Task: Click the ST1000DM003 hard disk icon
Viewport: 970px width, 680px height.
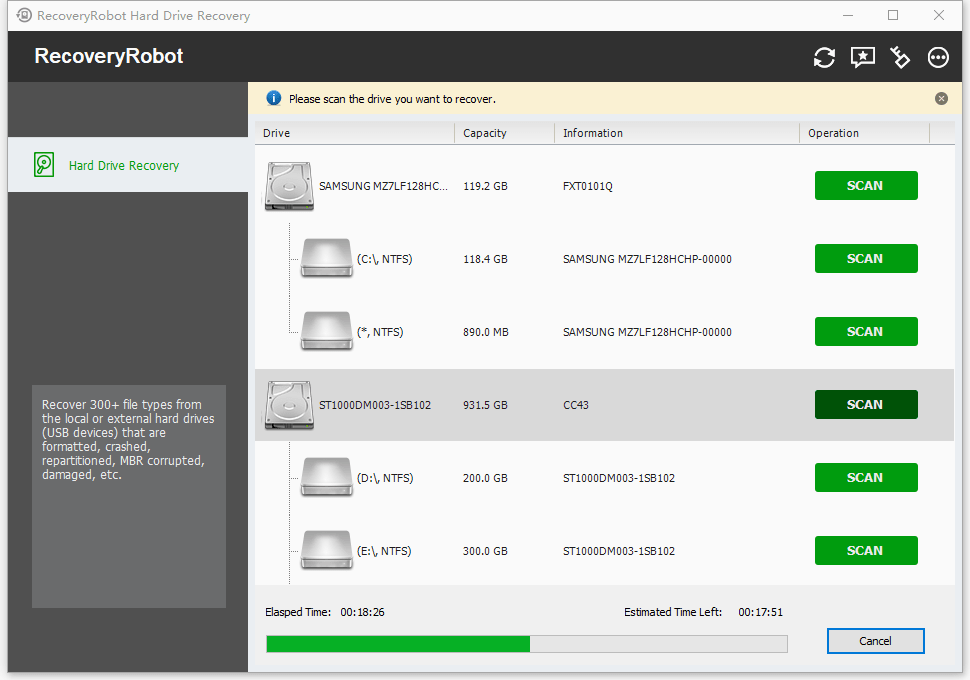Action: 288,404
